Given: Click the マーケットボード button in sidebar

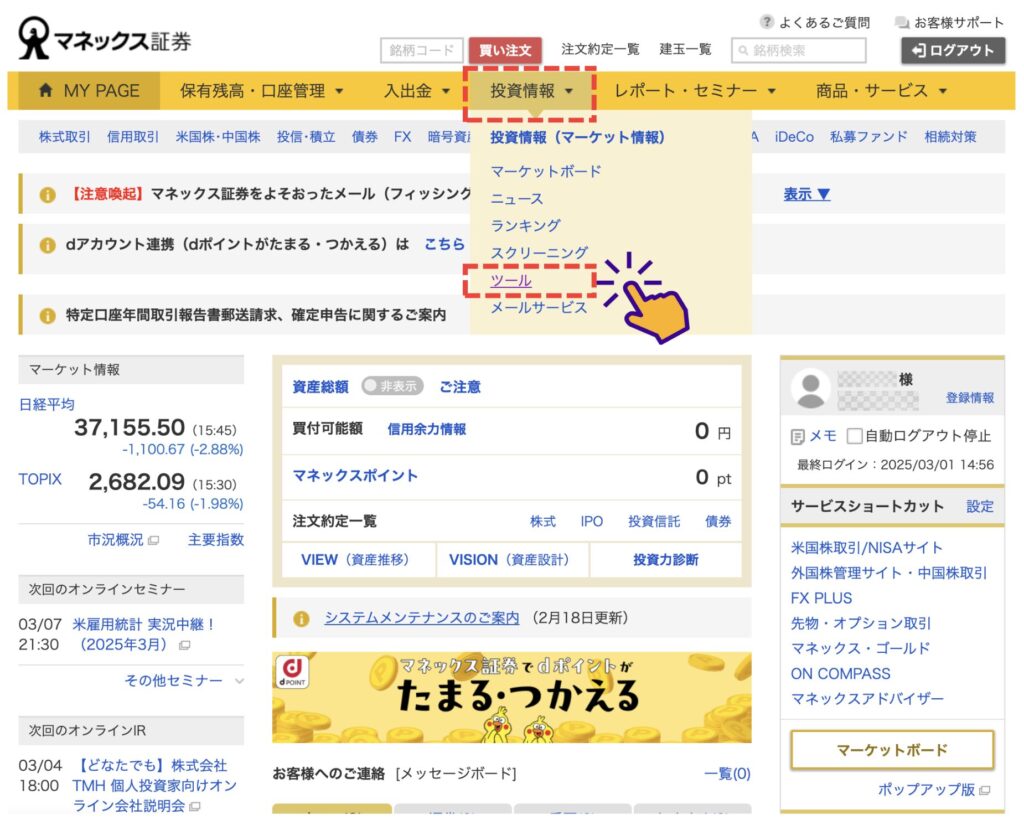Looking at the screenshot, I should pos(892,750).
